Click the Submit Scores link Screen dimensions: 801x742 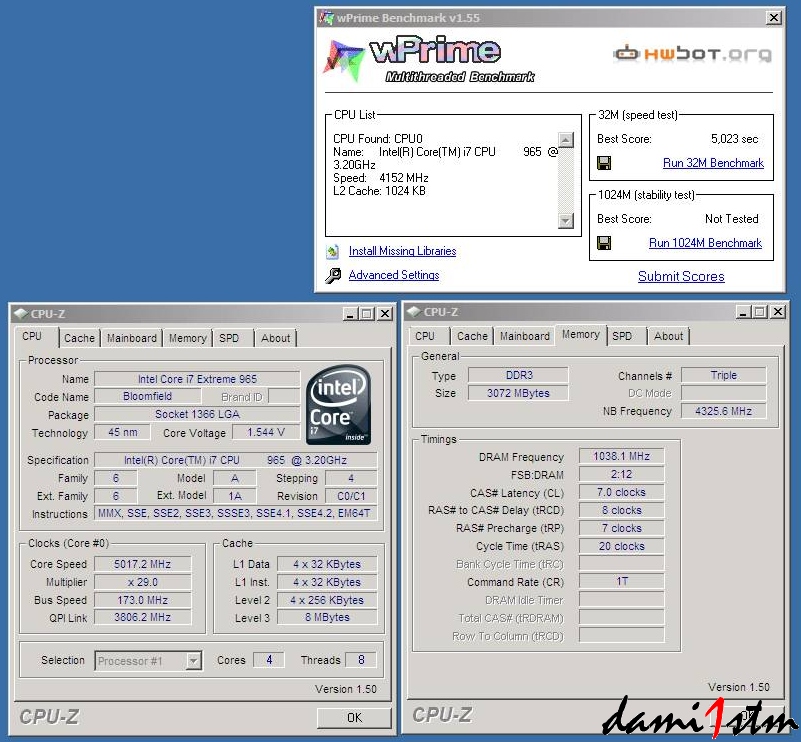681,276
